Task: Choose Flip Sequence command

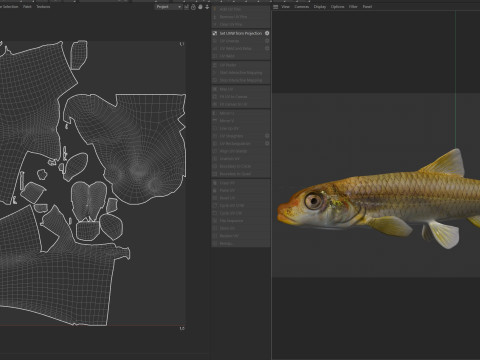Action: click(x=241, y=221)
